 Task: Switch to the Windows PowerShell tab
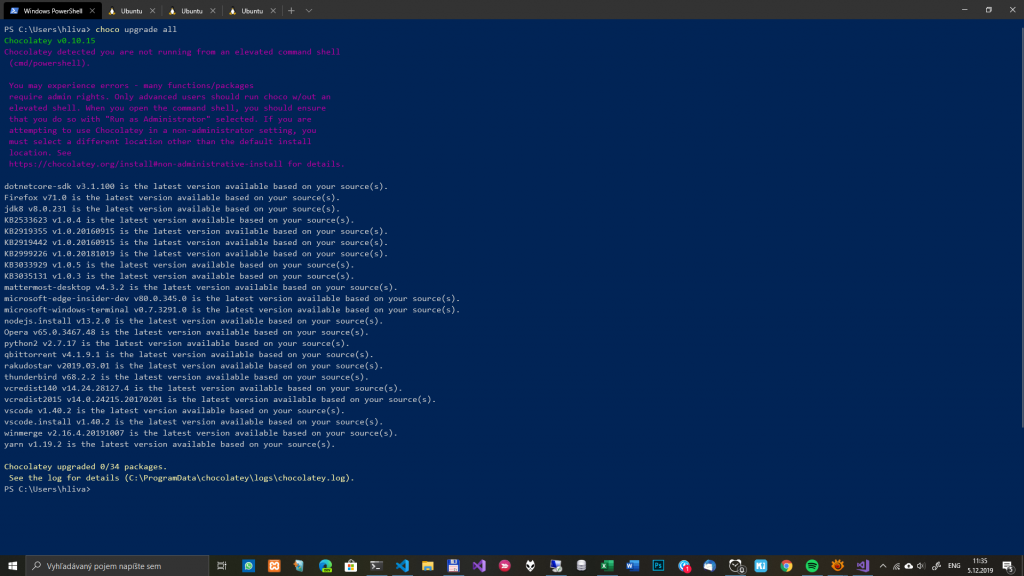click(51, 10)
